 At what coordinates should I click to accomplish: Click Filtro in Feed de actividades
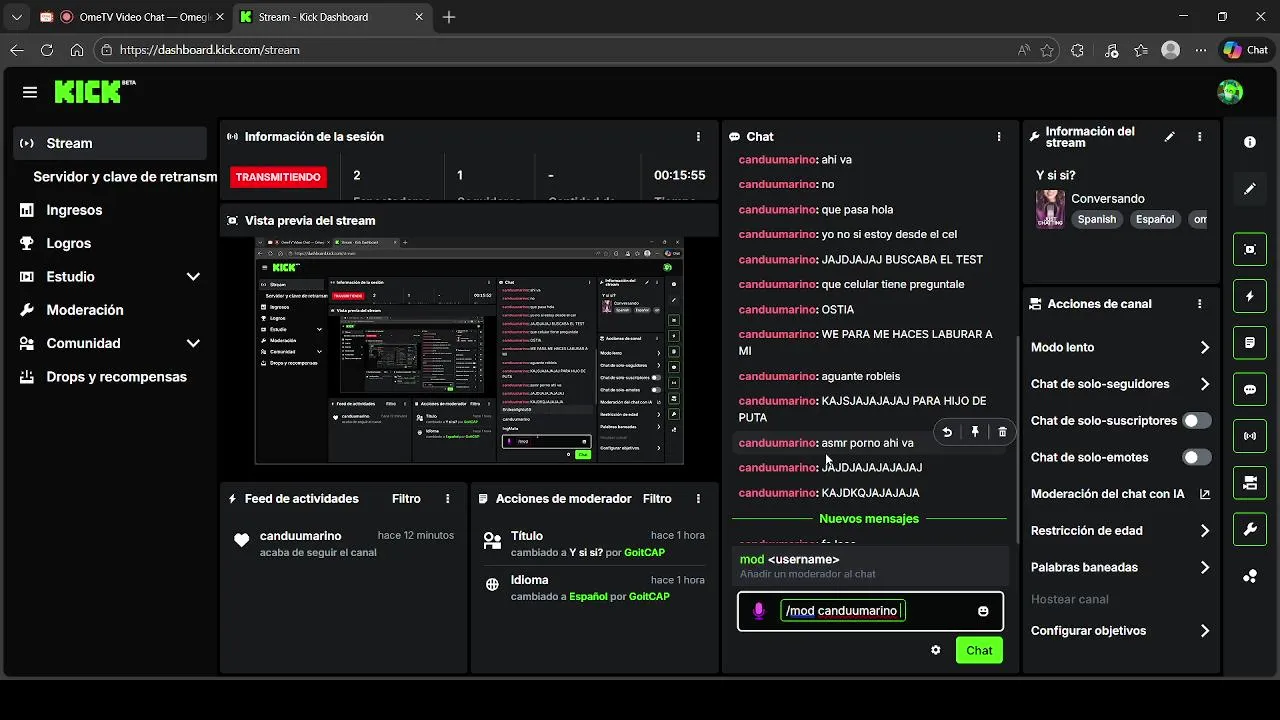point(406,499)
